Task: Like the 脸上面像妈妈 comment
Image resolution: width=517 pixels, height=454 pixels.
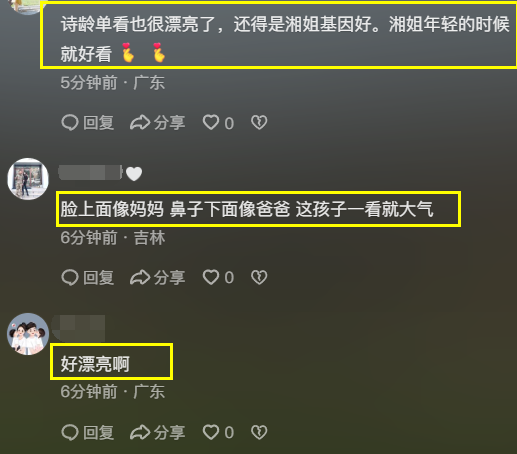Action: [211, 277]
